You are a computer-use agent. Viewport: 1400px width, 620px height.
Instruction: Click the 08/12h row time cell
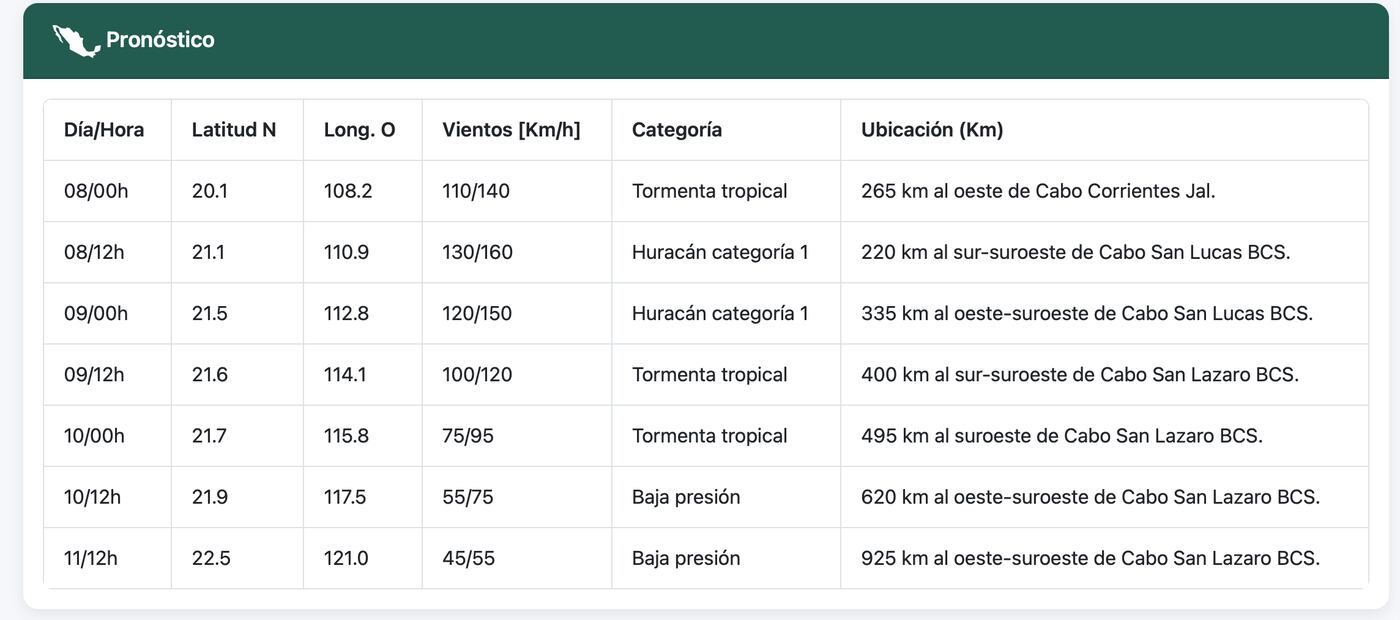94,252
